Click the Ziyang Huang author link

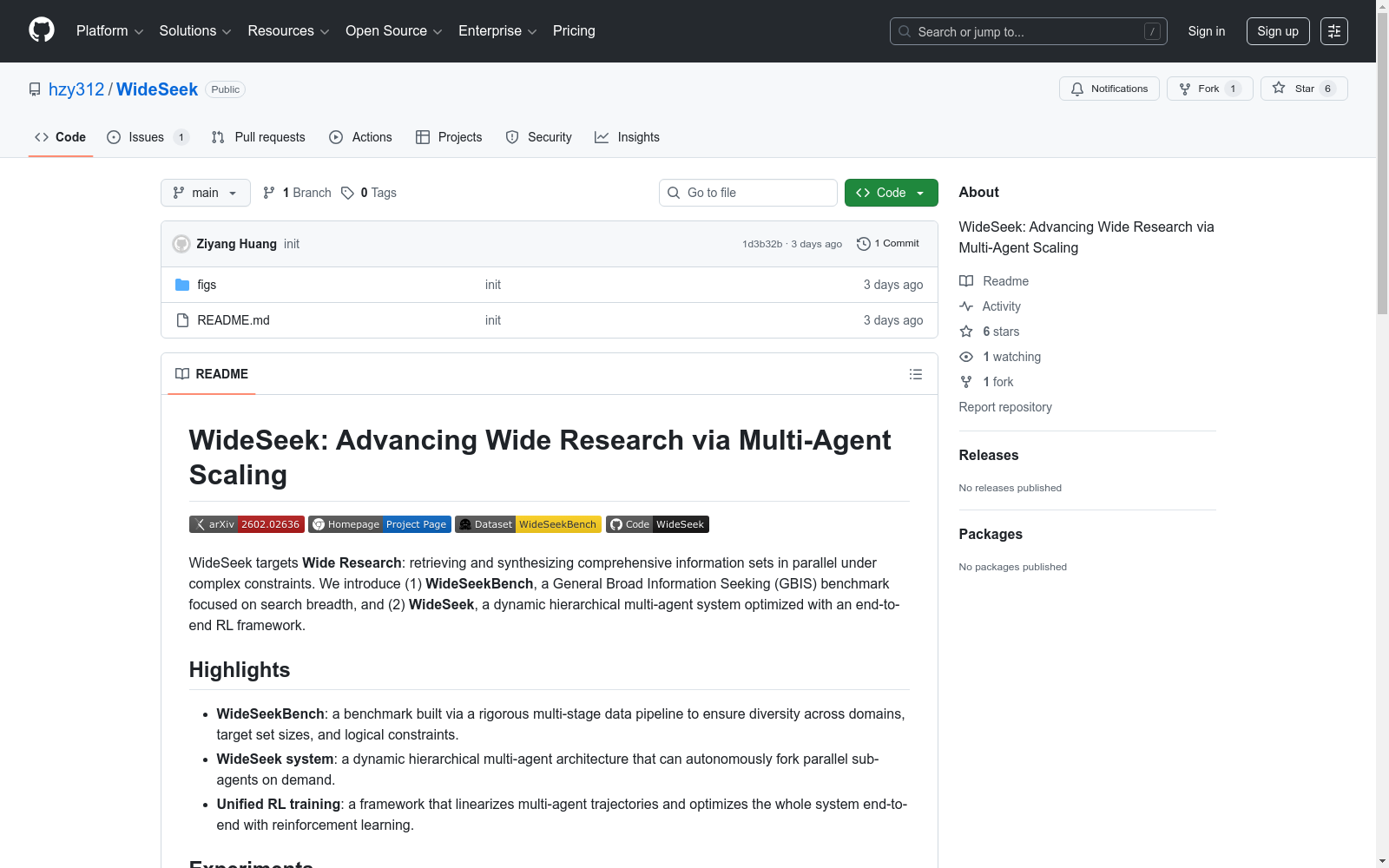(236, 244)
